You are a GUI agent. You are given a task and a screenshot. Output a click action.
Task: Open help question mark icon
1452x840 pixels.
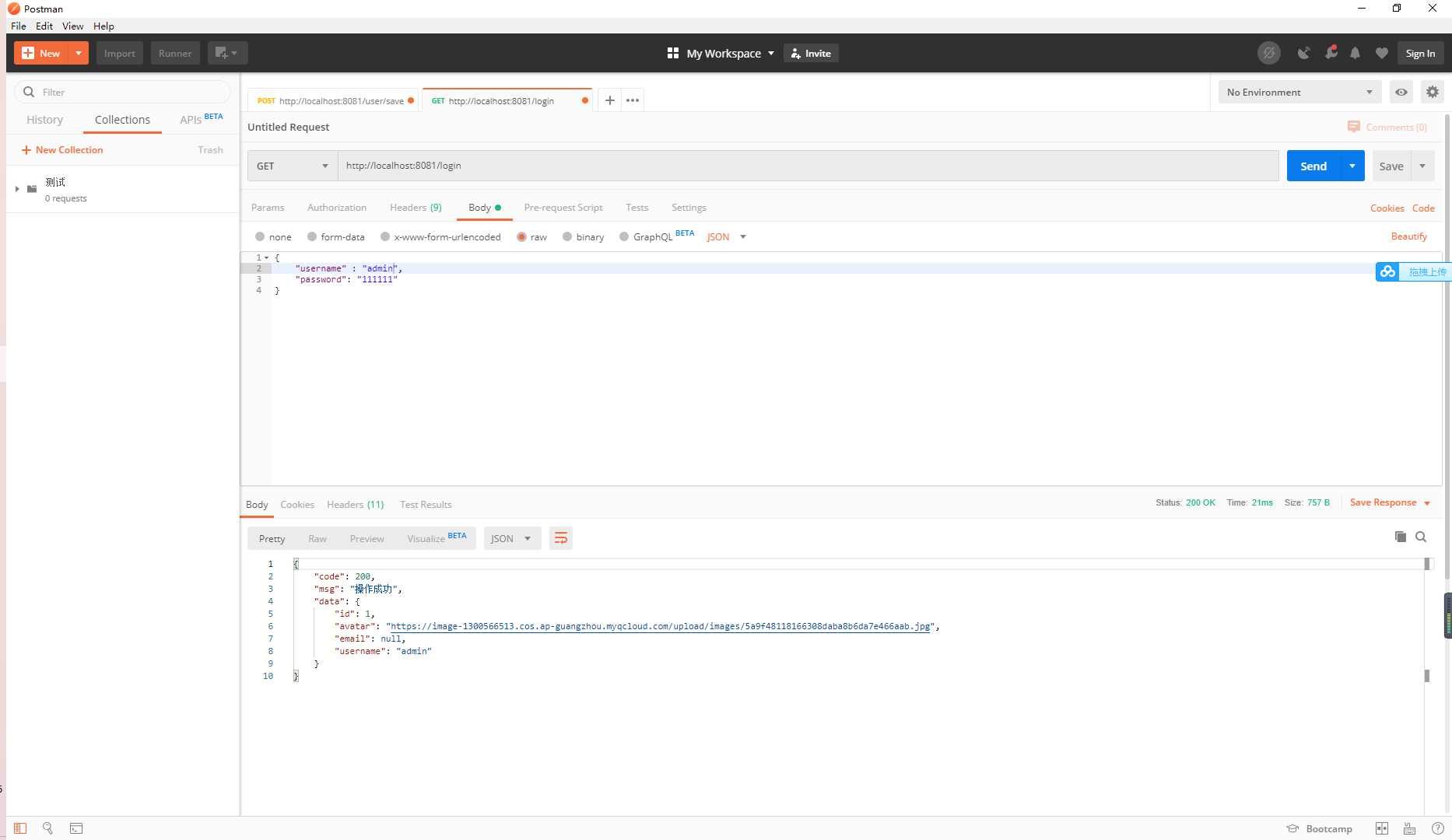tap(1438, 828)
